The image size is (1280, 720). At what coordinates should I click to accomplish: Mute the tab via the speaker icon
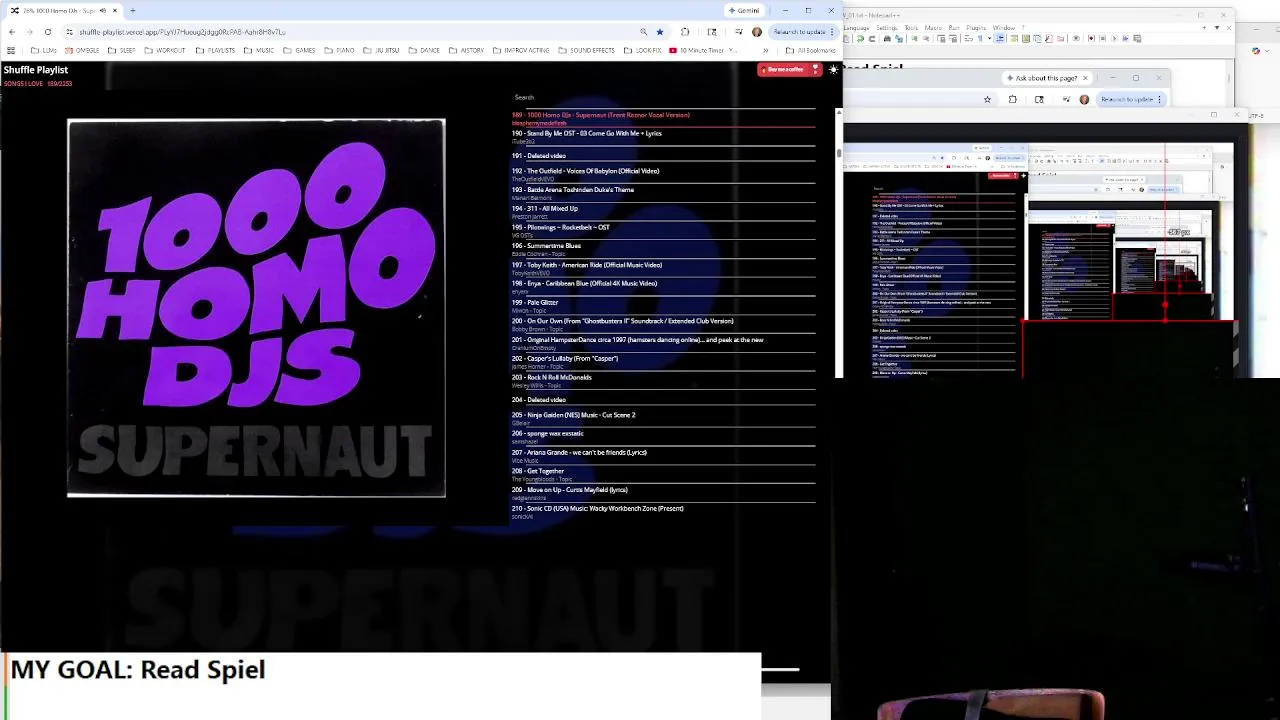point(102,10)
